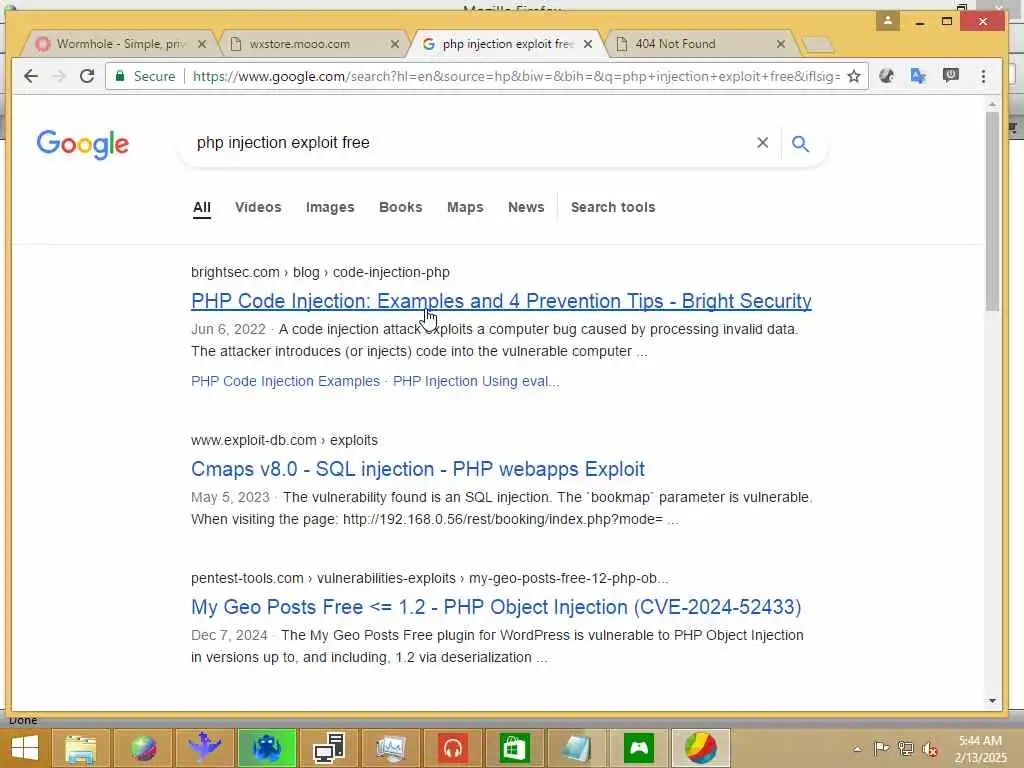This screenshot has width=1024, height=768.
Task: Click the address bar URL
Action: [516, 76]
